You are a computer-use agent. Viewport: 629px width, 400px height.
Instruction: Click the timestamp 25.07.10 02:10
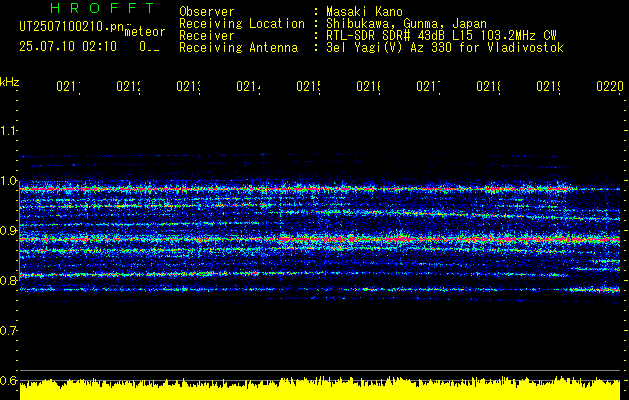click(68, 47)
